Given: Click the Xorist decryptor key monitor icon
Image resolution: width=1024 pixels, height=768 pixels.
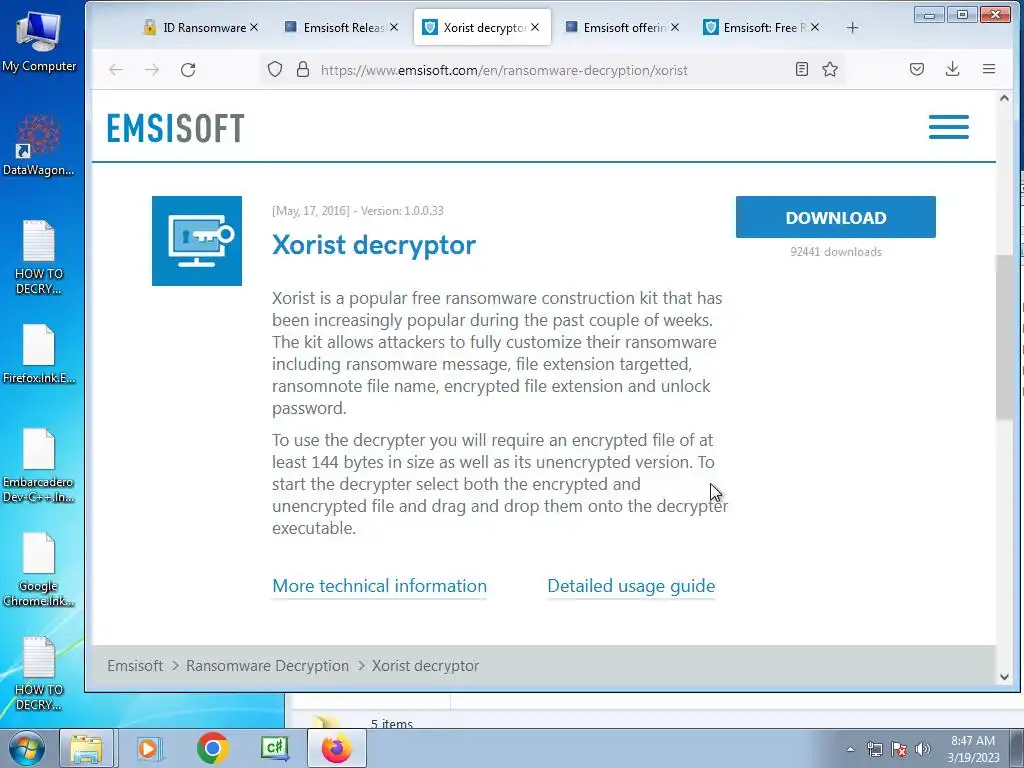Looking at the screenshot, I should point(197,241).
